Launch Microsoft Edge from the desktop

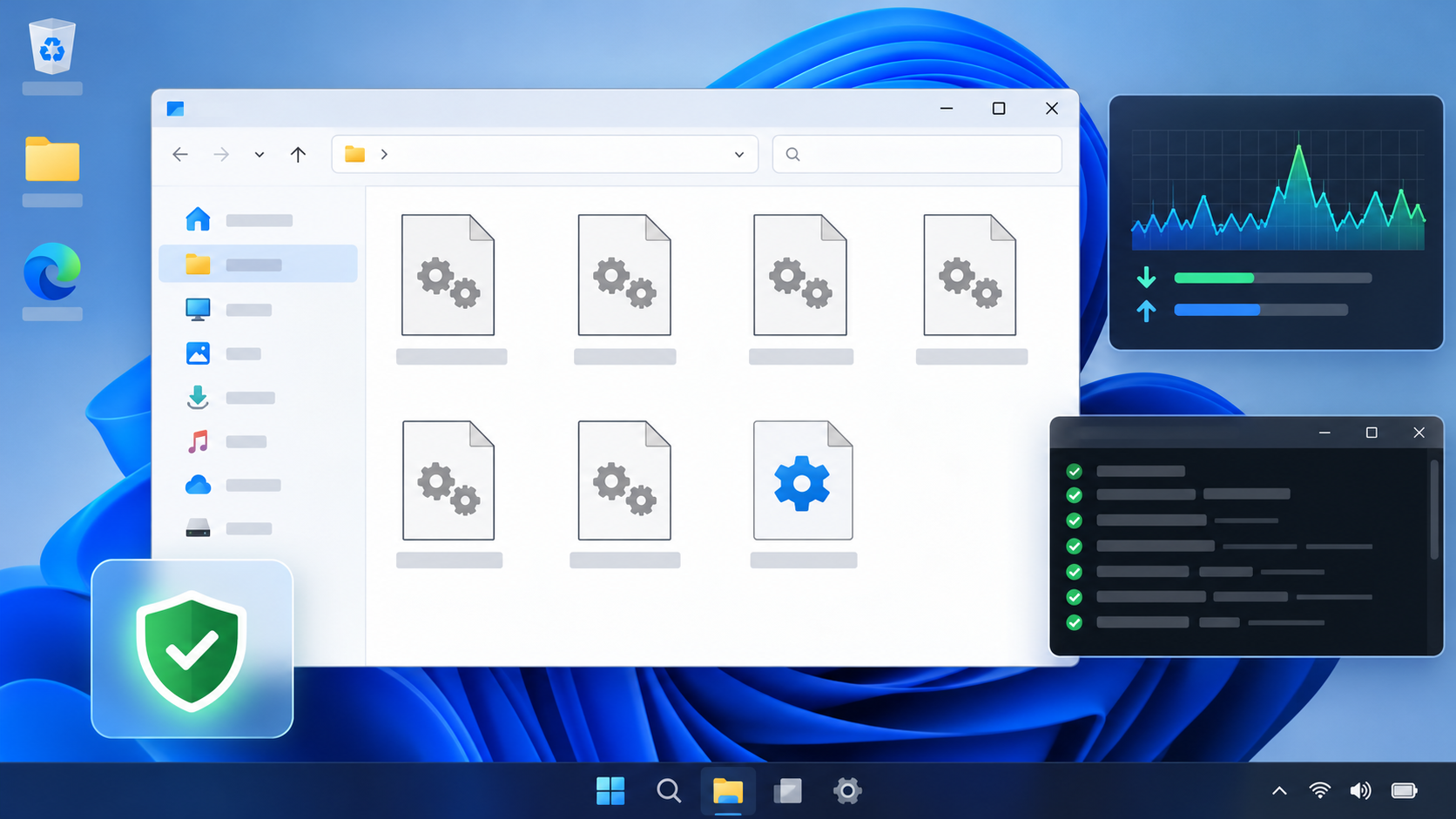click(52, 272)
